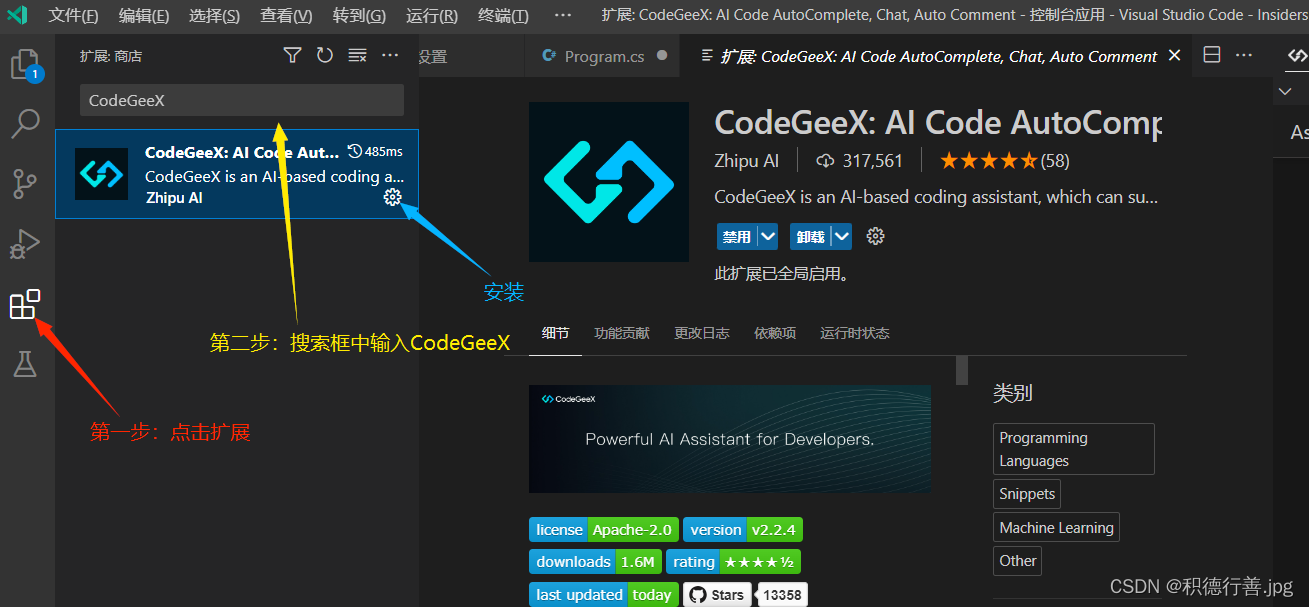Open the View menu
This screenshot has height=607, width=1309.
(286, 16)
